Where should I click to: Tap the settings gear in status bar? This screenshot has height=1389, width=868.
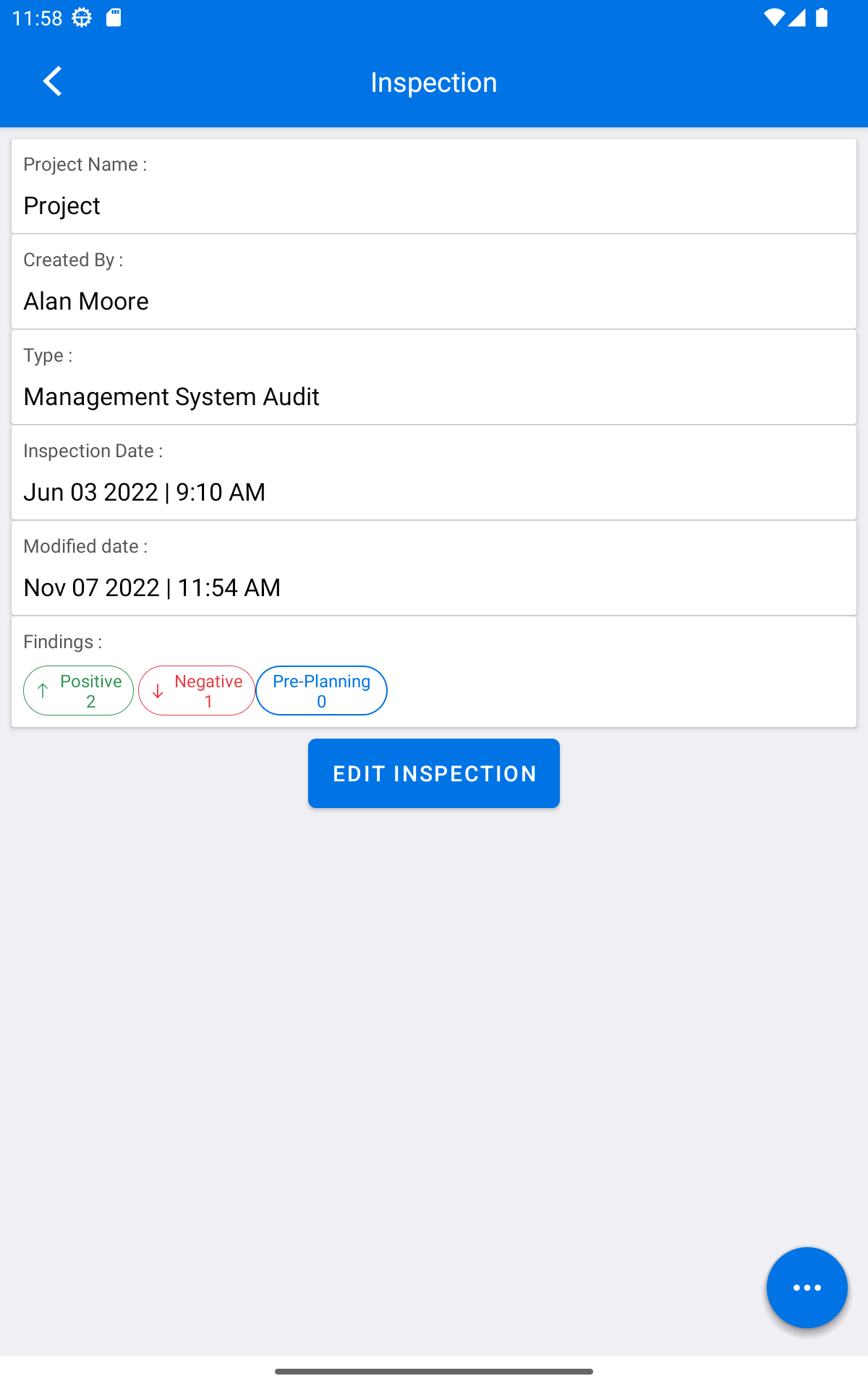[x=82, y=17]
